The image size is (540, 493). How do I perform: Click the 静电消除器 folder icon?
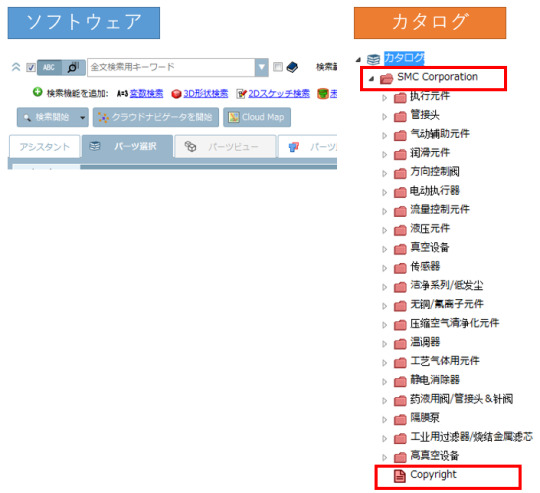pyautogui.click(x=400, y=382)
